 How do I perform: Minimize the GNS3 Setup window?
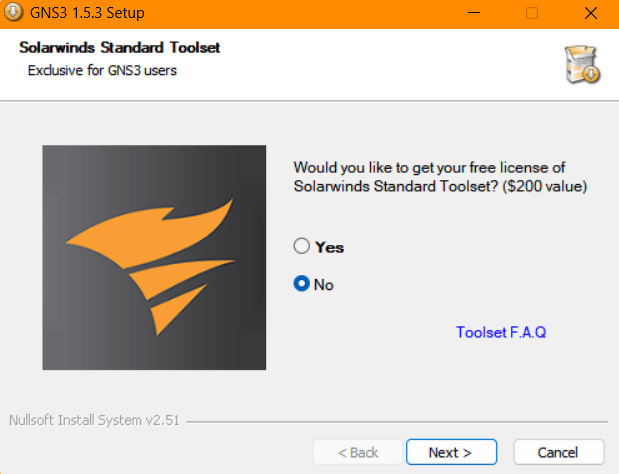pos(474,13)
